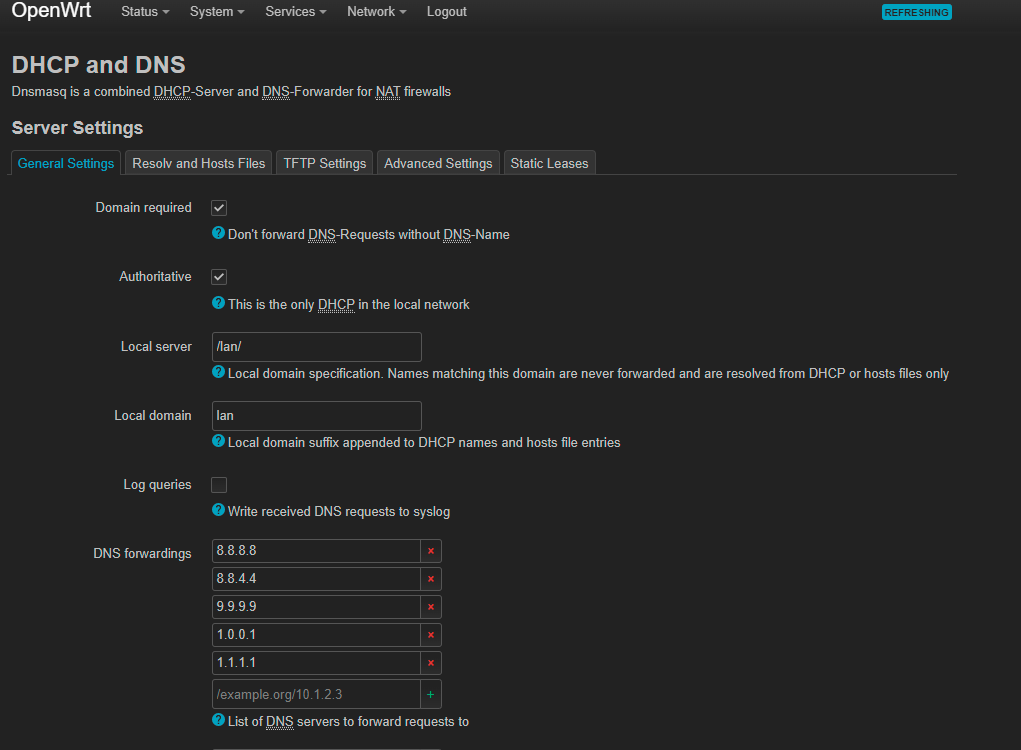Remove the 1.1.1.1 DNS server
This screenshot has width=1021, height=750.
(431, 663)
